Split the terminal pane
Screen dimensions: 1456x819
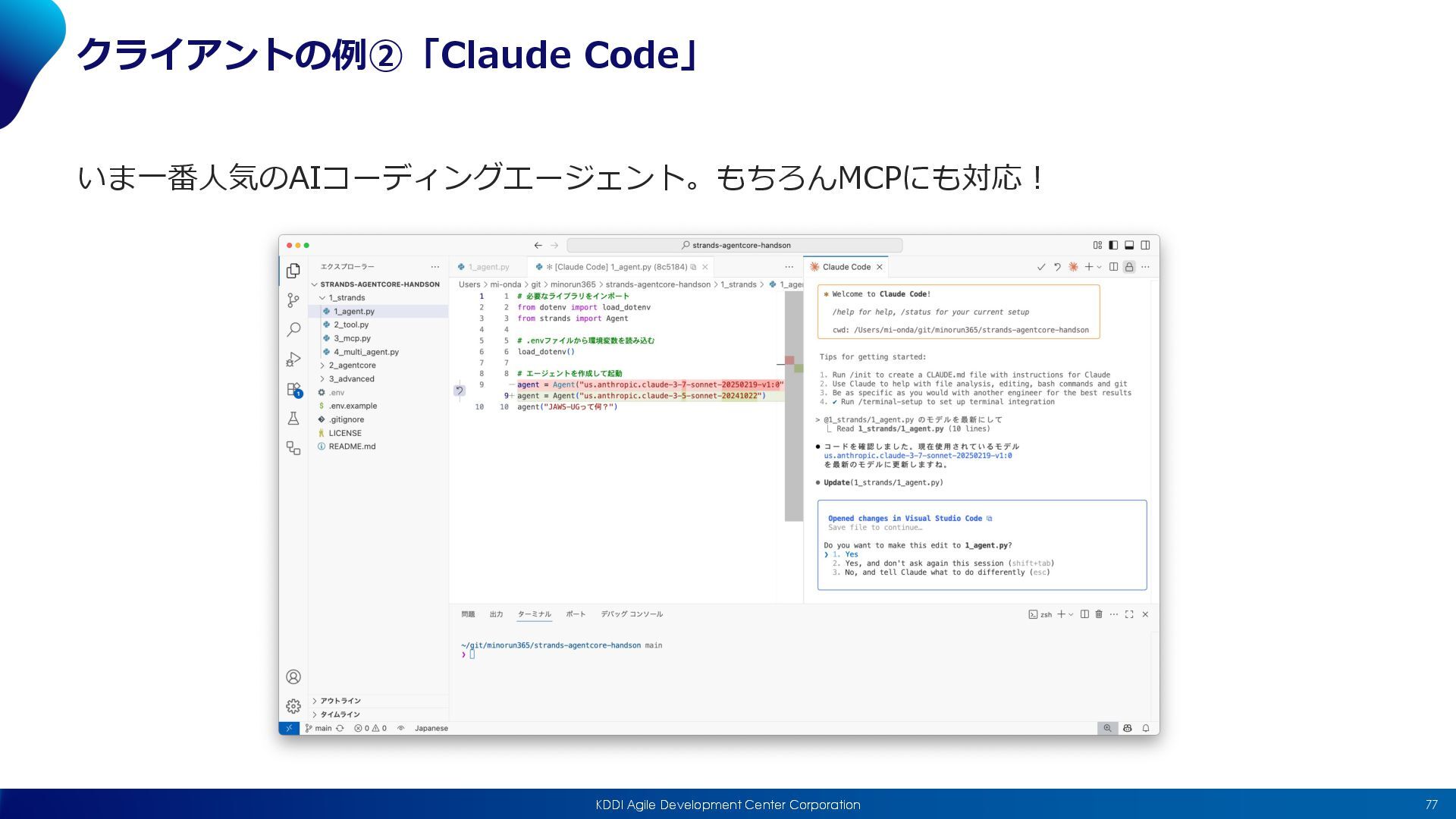click(1084, 614)
